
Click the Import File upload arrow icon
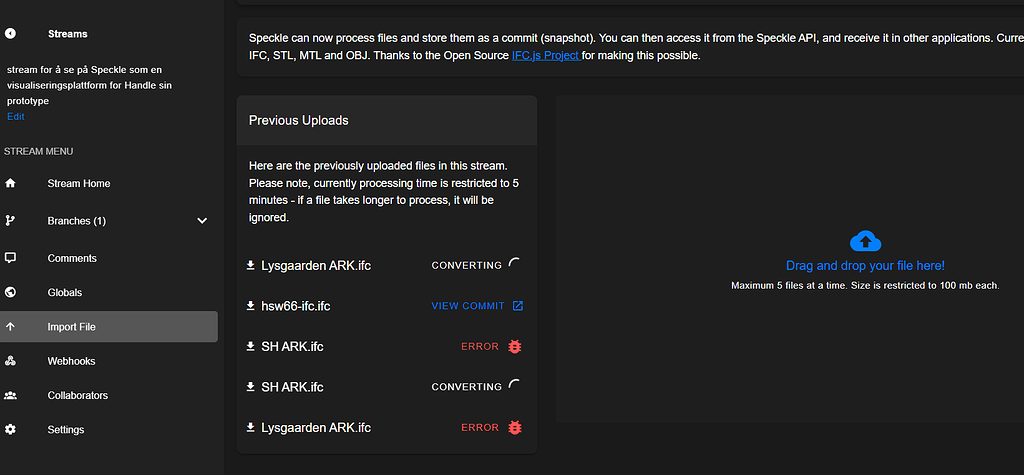[10, 327]
